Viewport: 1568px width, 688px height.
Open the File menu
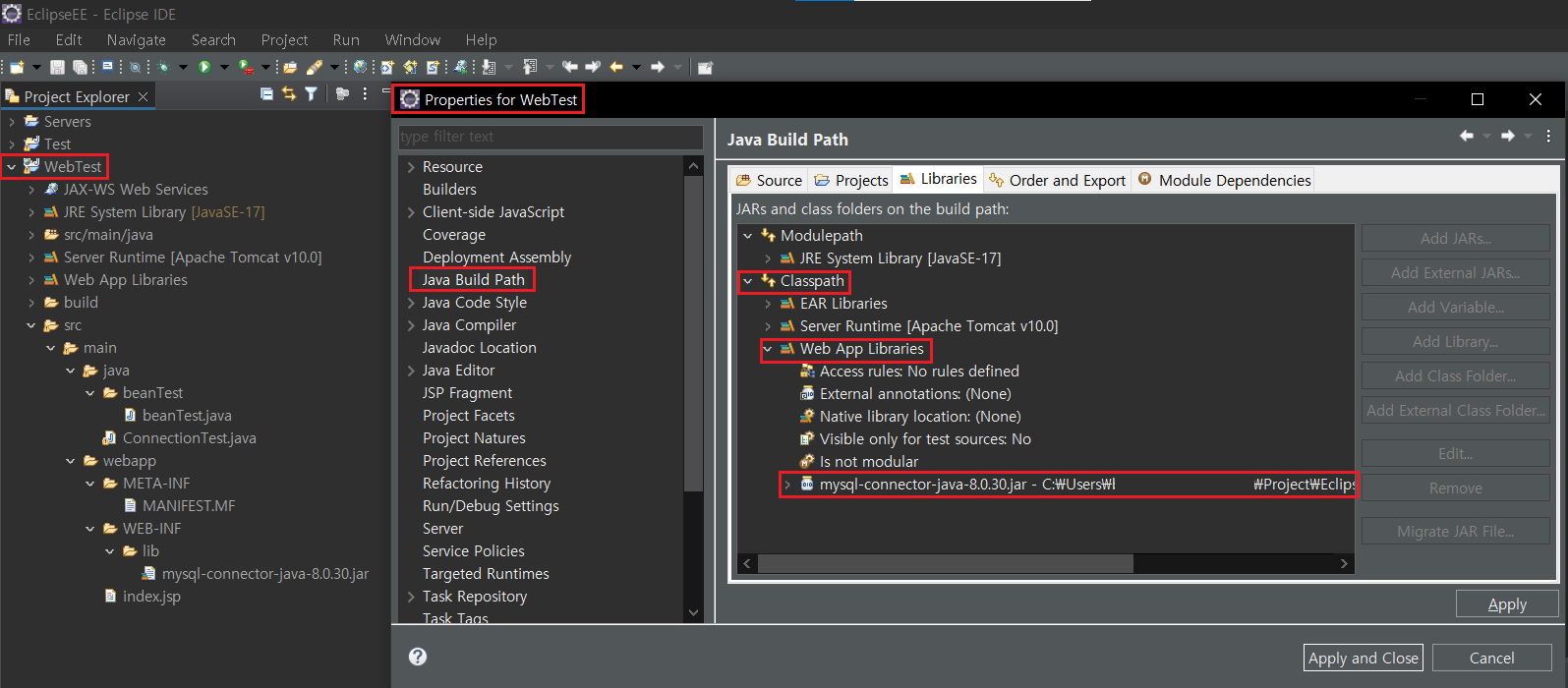coord(19,39)
